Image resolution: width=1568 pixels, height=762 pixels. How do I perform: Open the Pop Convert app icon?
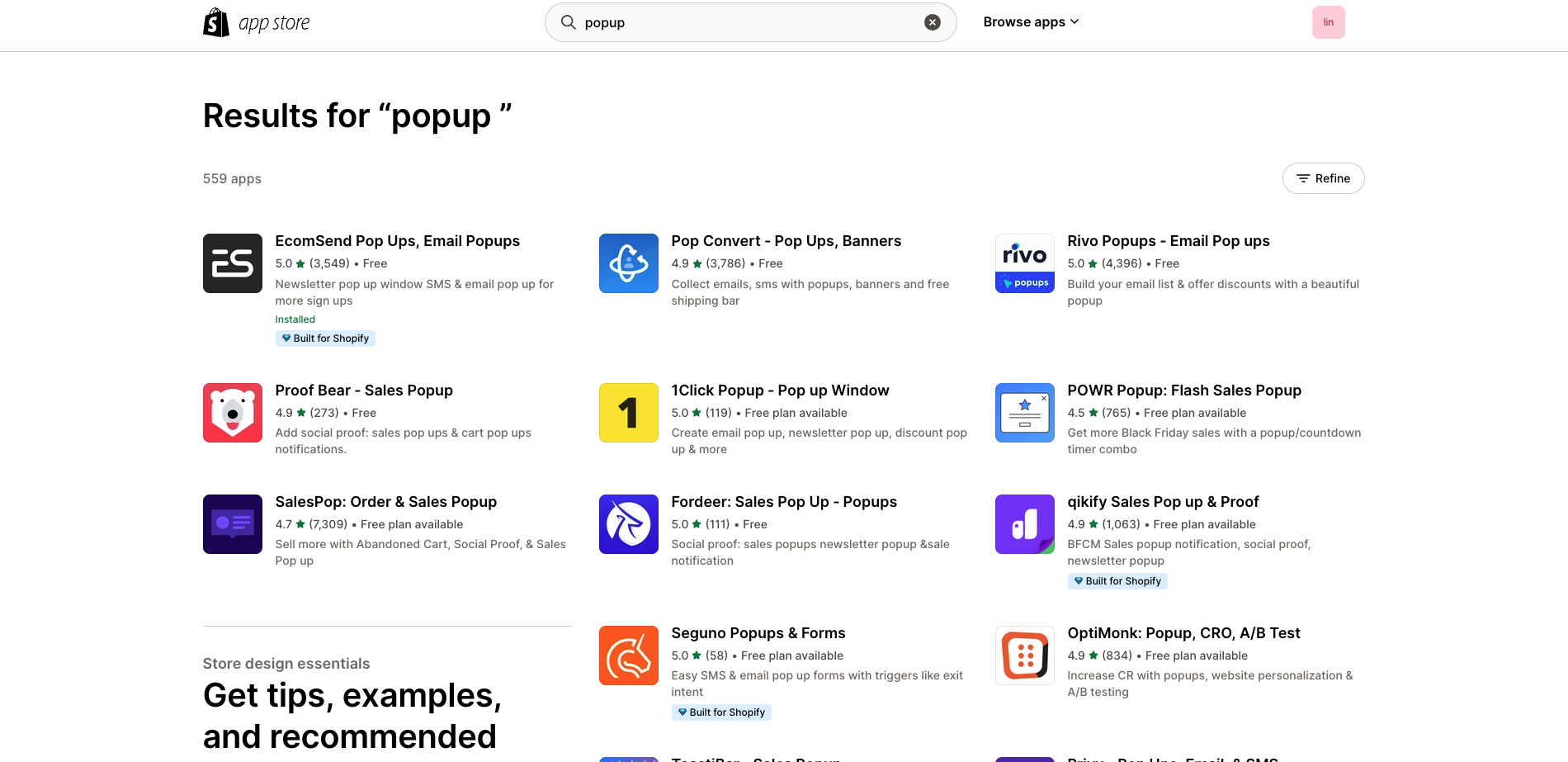(x=629, y=263)
